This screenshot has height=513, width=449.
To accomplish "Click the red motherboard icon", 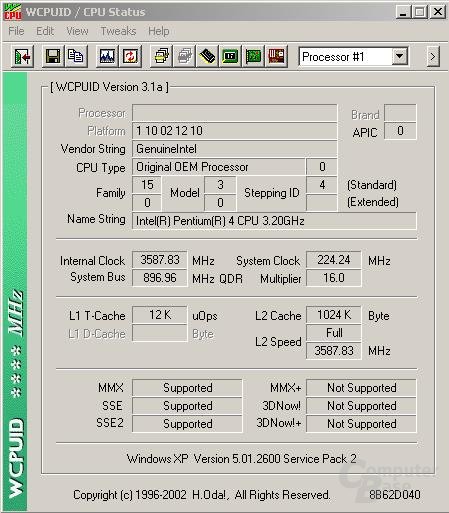I will click(276, 57).
